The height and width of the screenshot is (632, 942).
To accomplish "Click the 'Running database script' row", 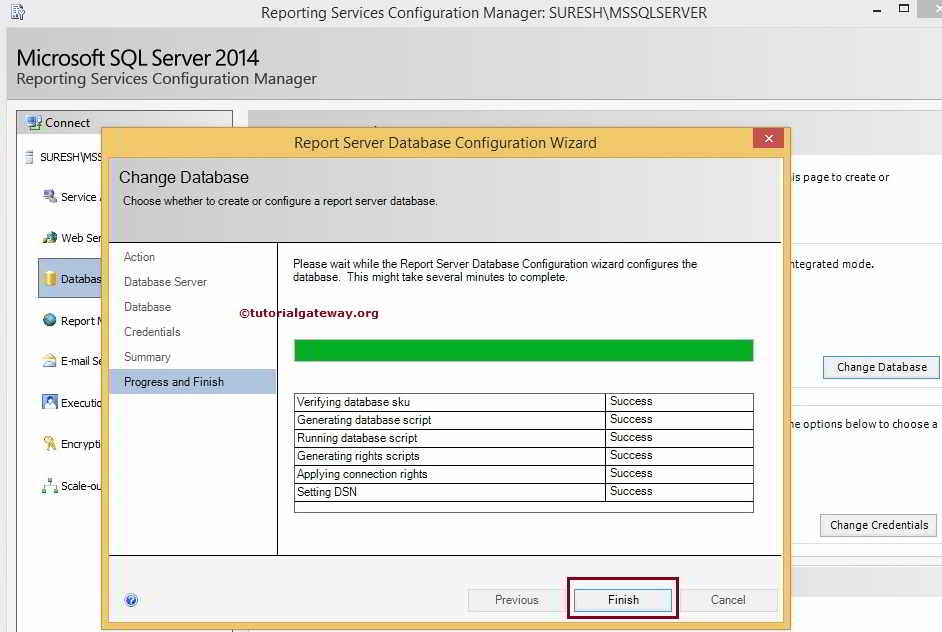I will [x=523, y=438].
